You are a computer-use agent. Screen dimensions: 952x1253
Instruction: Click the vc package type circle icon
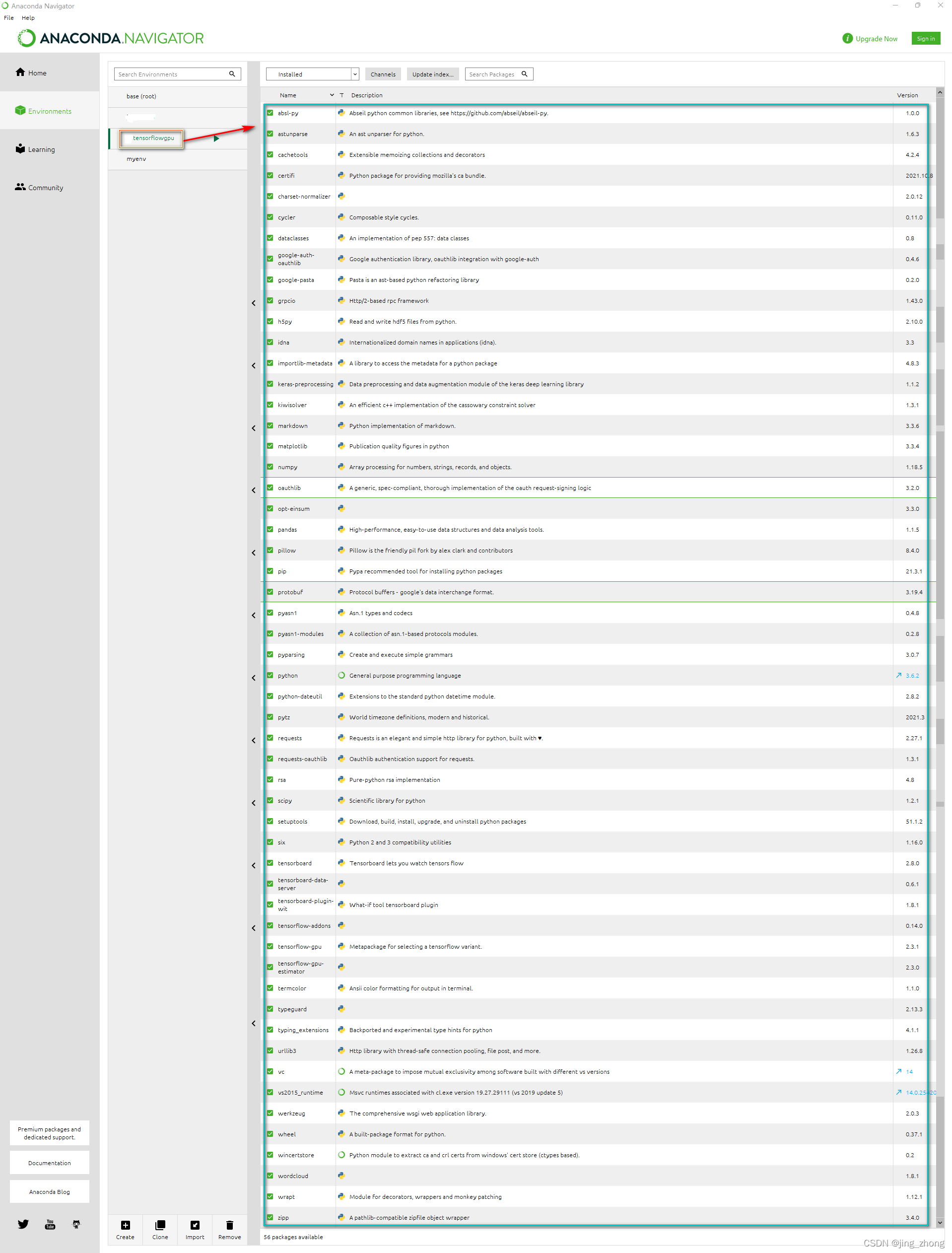[x=341, y=1071]
